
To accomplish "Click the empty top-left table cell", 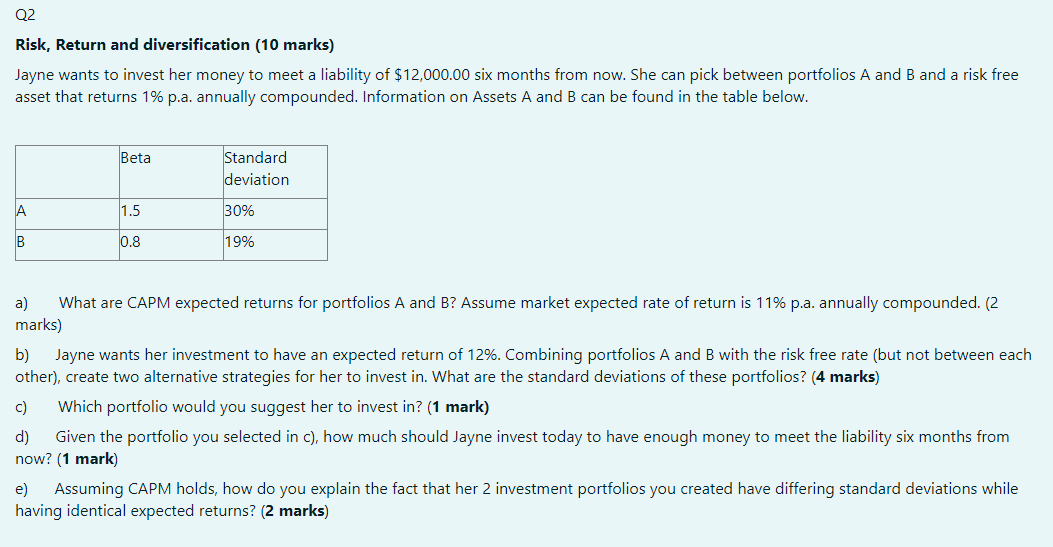I will (66, 168).
